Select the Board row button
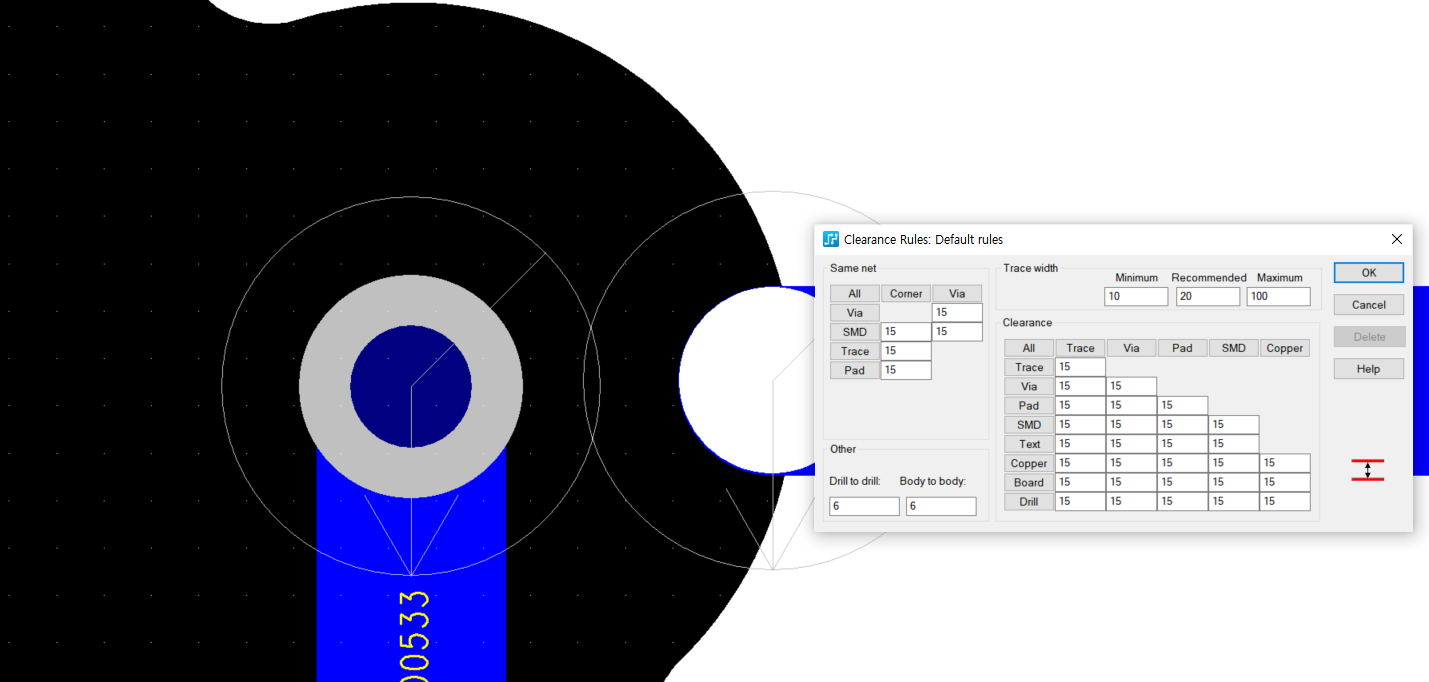 click(1029, 483)
